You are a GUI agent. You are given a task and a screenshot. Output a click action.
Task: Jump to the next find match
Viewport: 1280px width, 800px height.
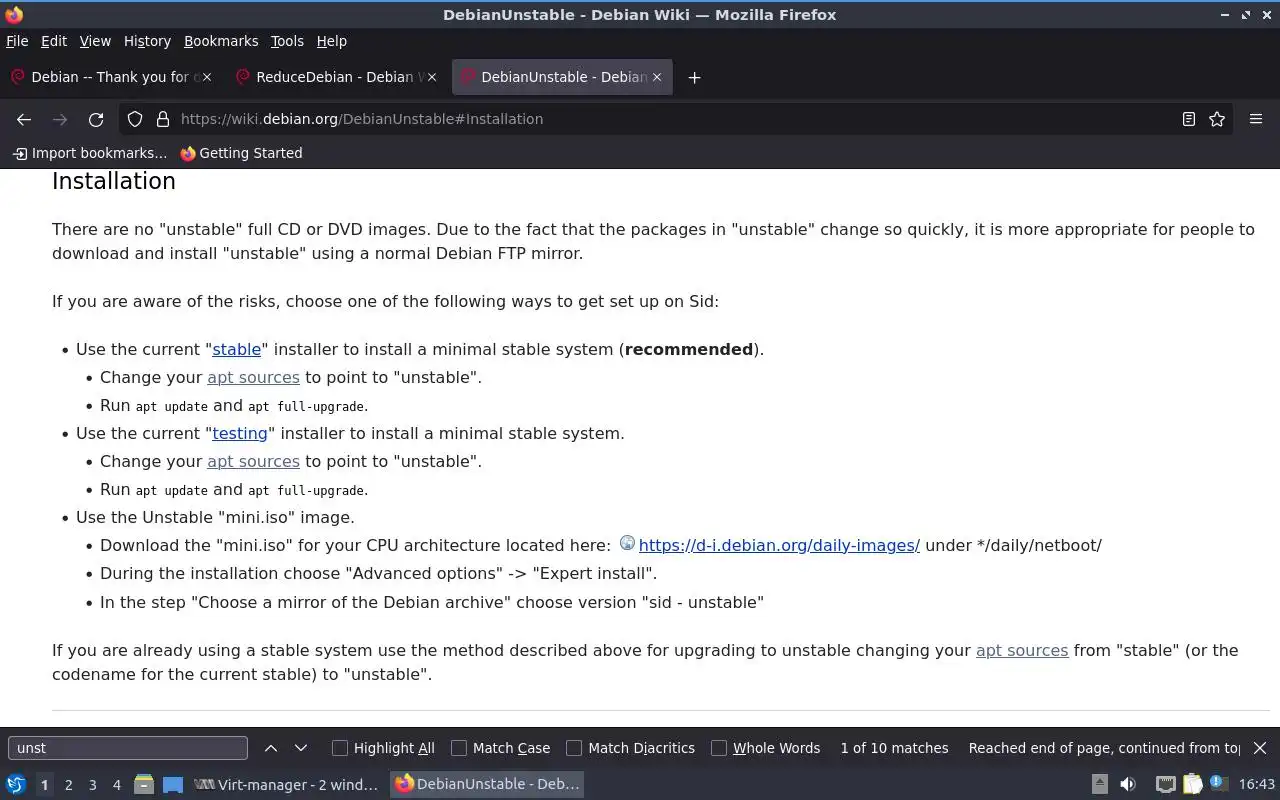(x=300, y=748)
